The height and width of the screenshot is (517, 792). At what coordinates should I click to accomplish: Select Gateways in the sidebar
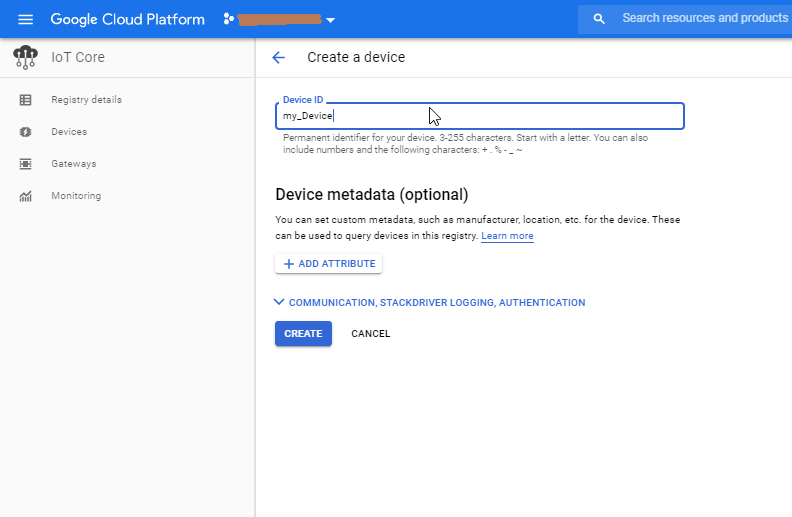click(73, 164)
